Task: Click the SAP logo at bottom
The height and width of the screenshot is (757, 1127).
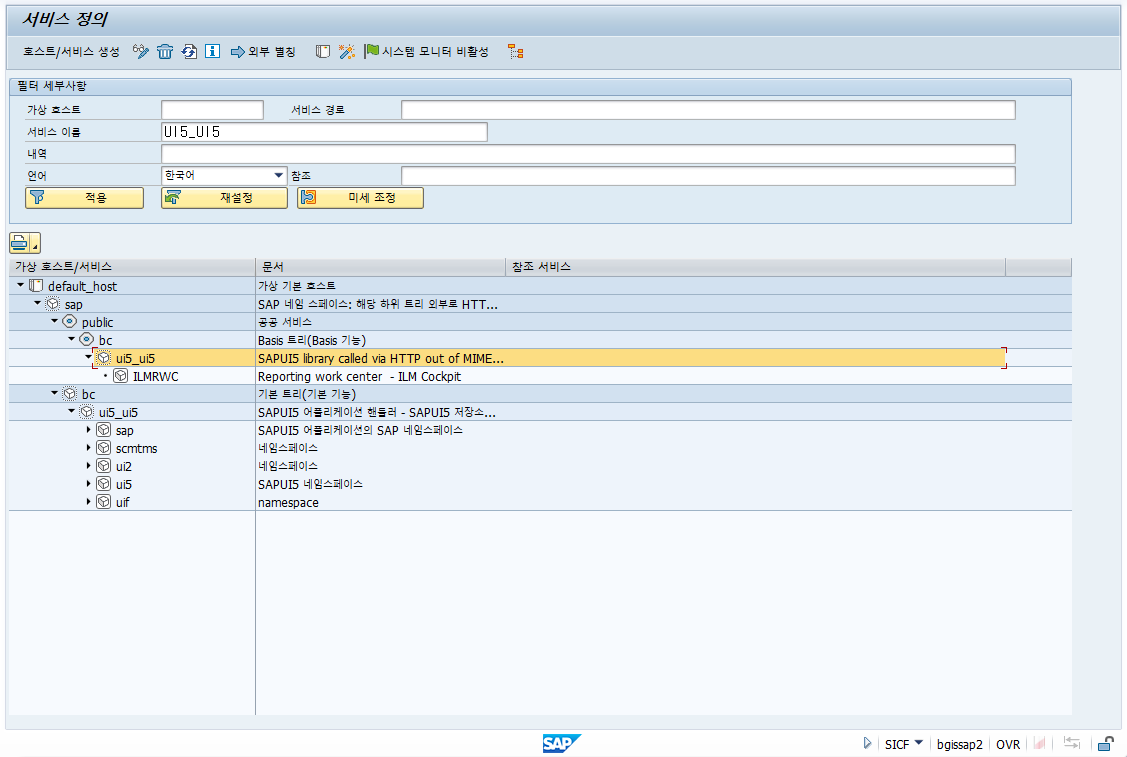Action: click(561, 743)
